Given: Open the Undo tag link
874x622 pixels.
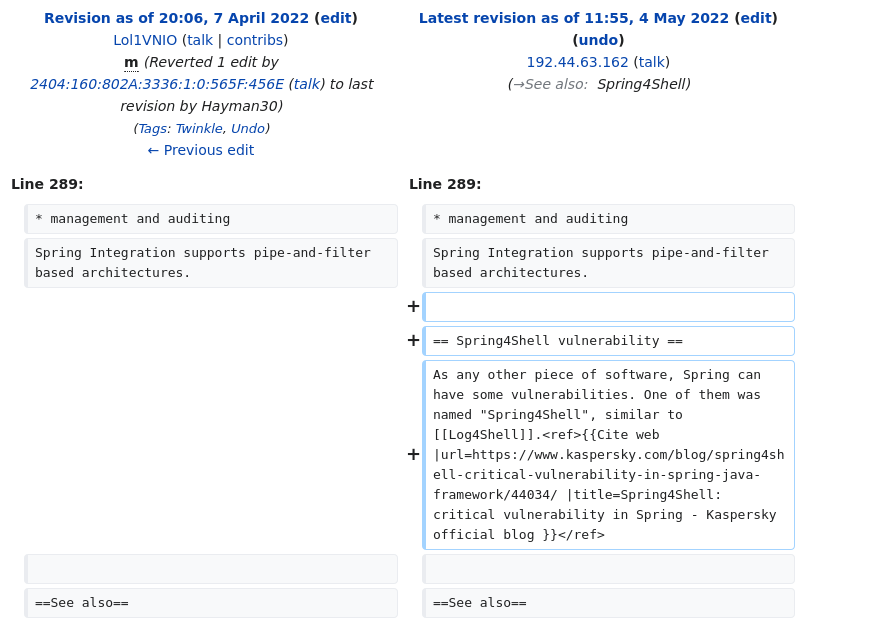Looking at the screenshot, I should (247, 129).
